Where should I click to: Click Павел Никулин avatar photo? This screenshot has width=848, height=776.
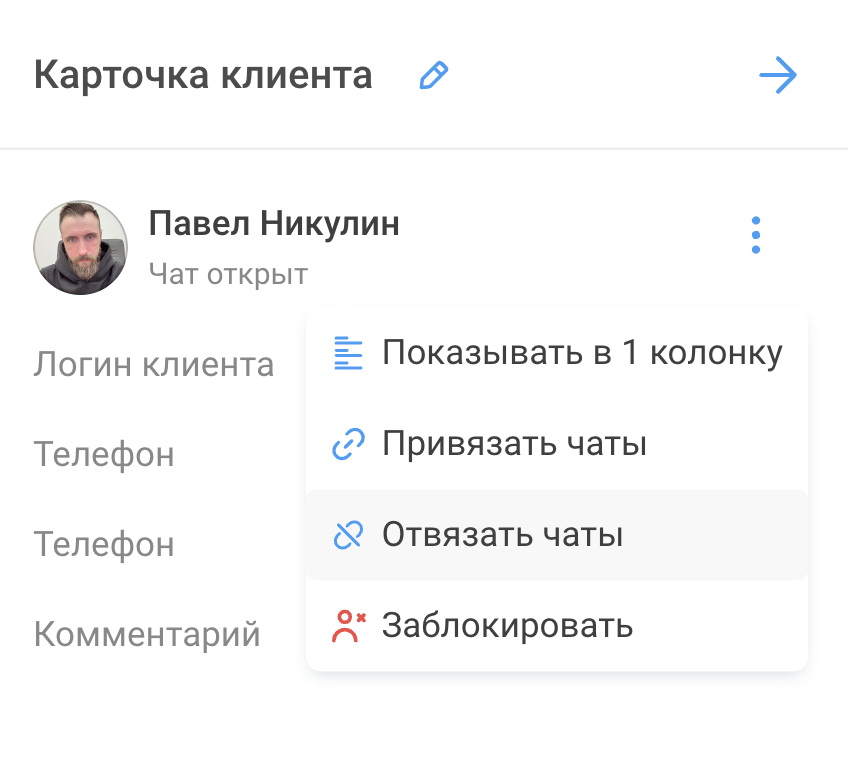81,248
